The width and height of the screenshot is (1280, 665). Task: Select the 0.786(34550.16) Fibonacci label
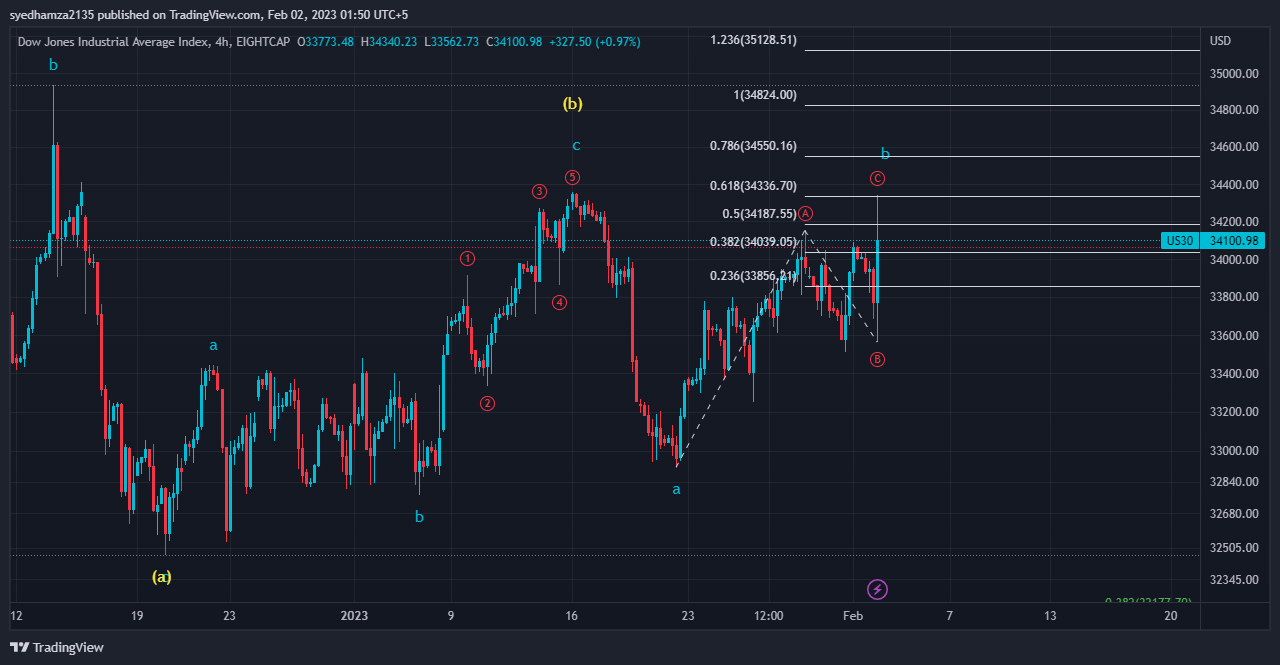coord(753,146)
